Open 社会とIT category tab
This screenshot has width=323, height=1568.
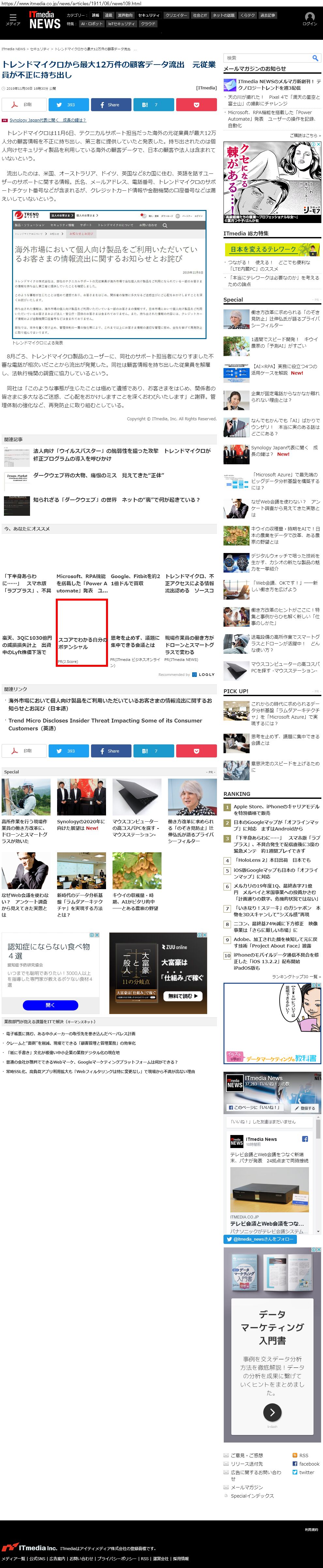point(200,15)
